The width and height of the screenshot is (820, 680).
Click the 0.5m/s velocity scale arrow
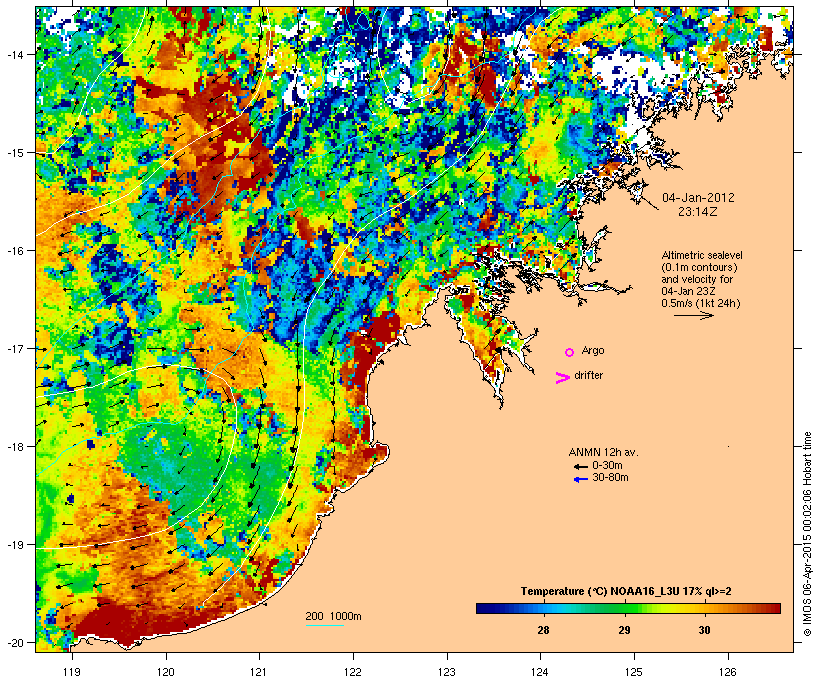pos(693,315)
